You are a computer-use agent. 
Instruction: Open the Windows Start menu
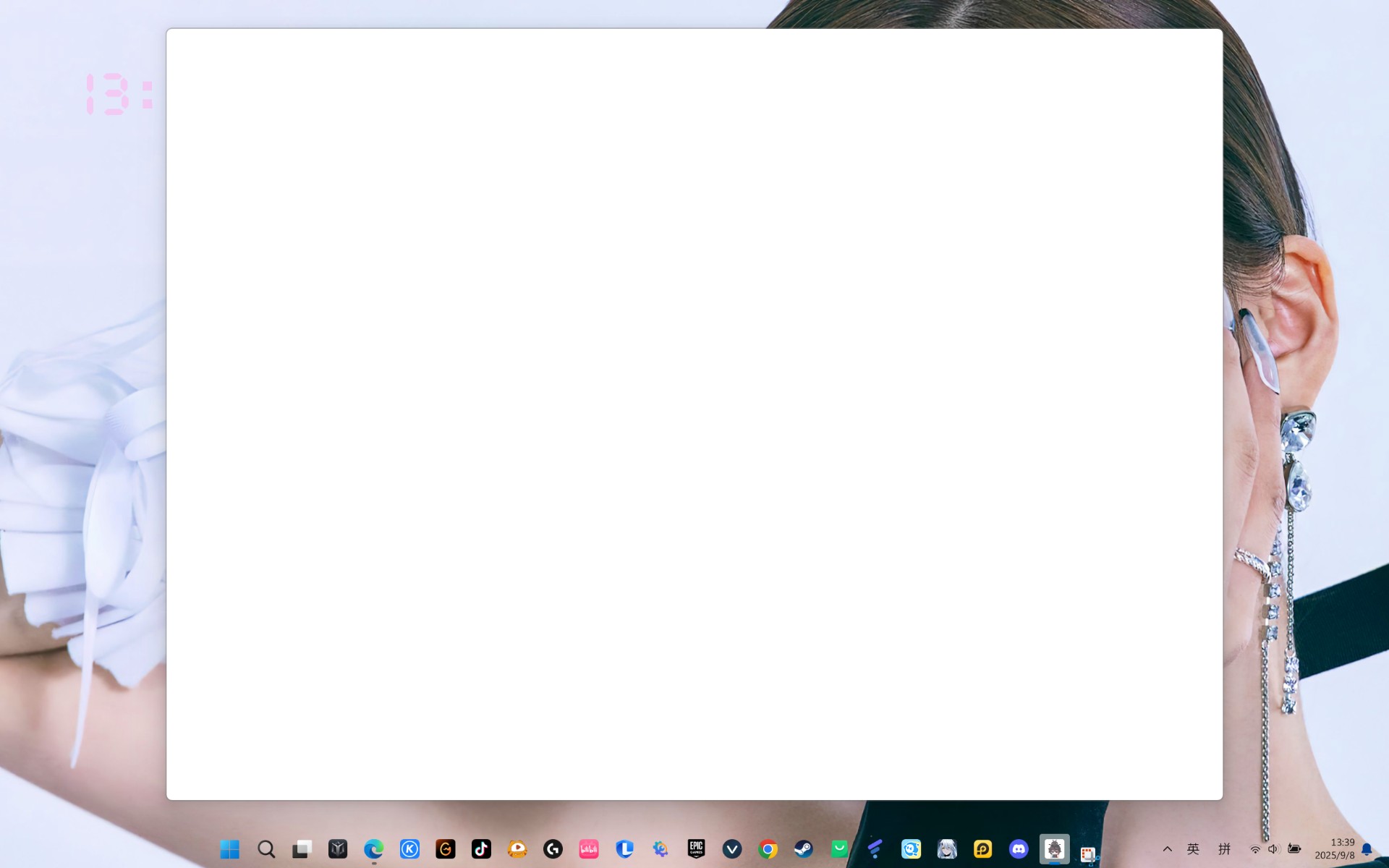pos(229,849)
